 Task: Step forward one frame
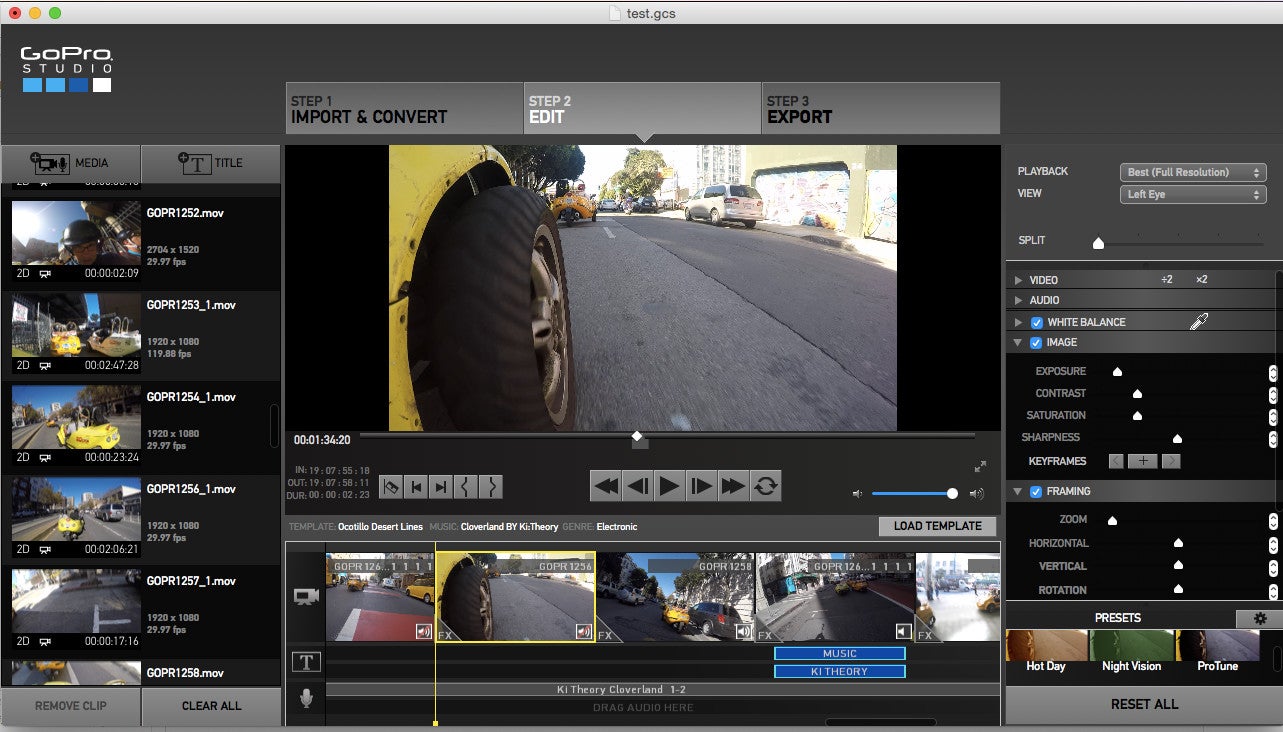(x=702, y=486)
